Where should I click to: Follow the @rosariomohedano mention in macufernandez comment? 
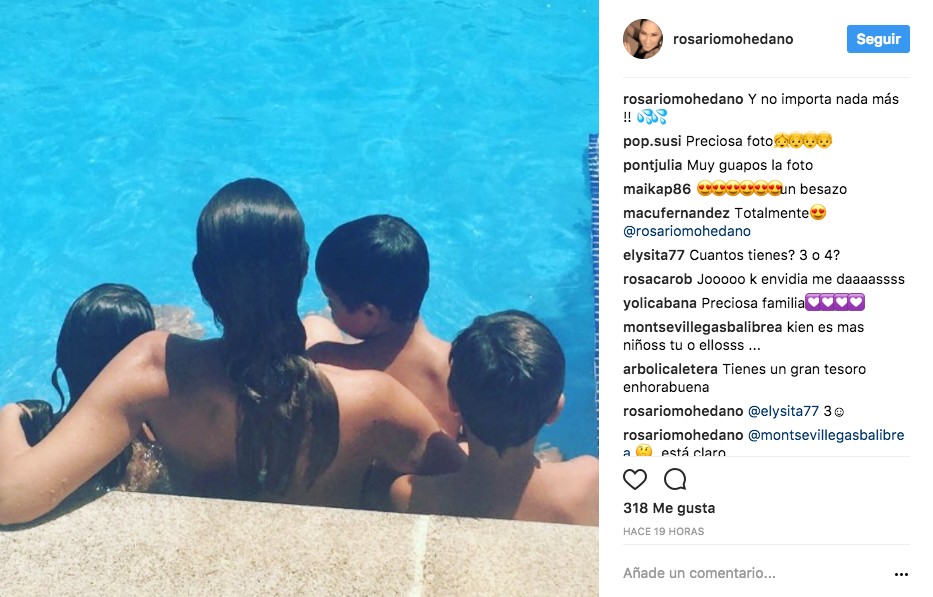tap(687, 231)
